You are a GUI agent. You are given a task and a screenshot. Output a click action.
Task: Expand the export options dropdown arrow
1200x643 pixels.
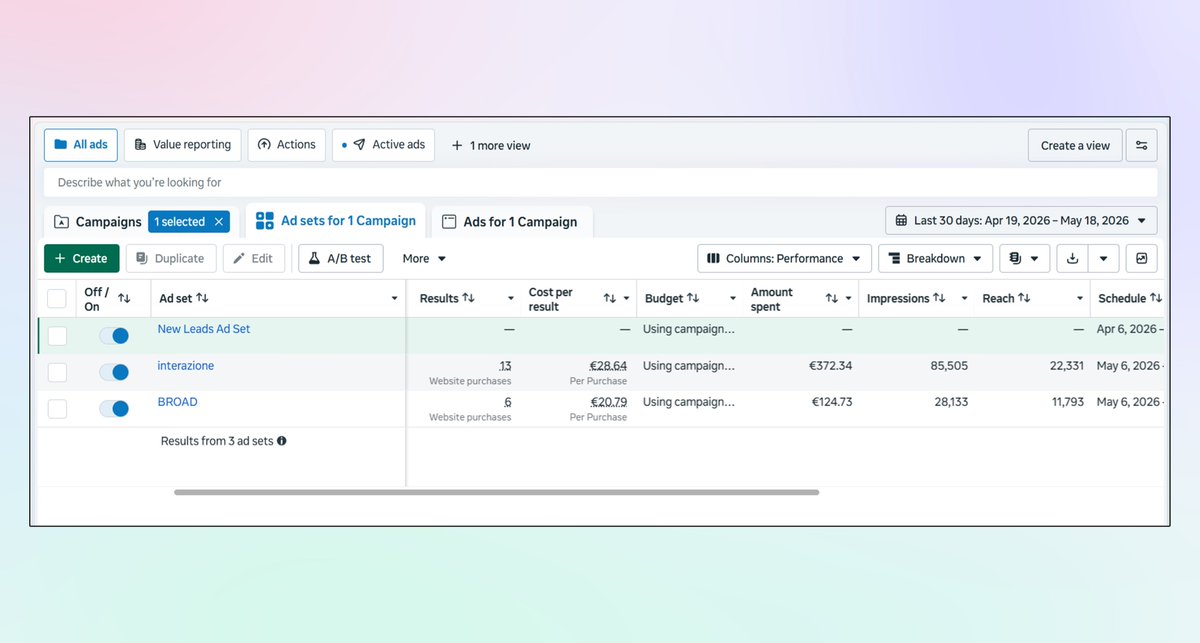[x=1103, y=258]
